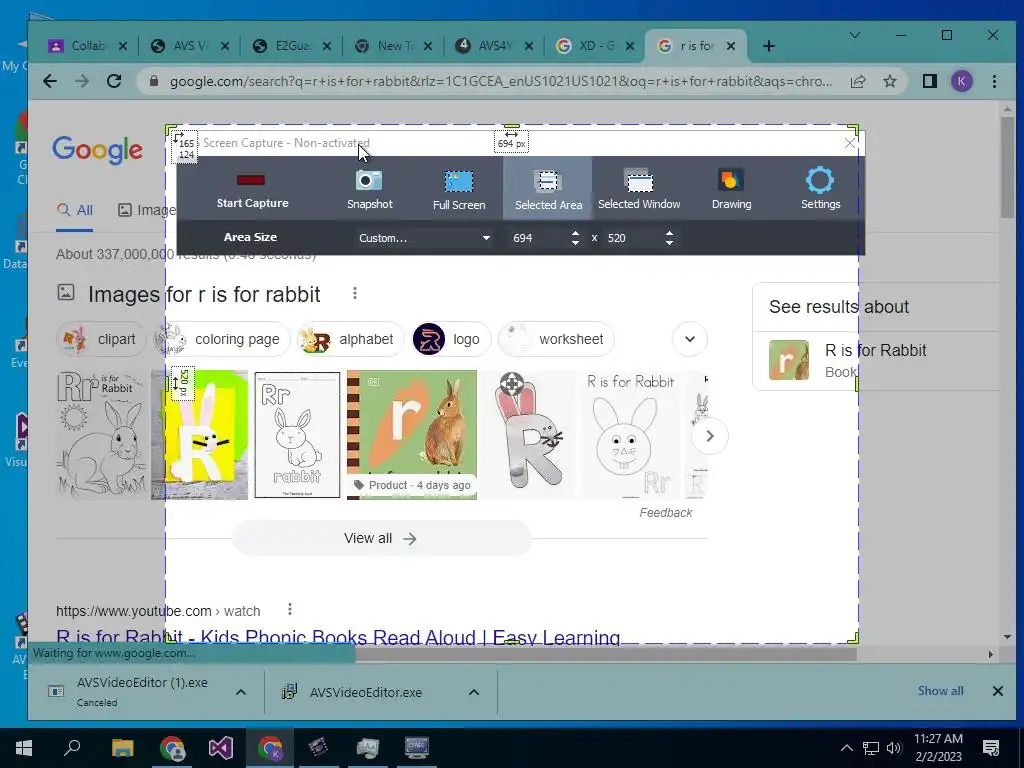1024x768 pixels.
Task: Open R is for Rabbit Kids Phonic link
Action: (x=338, y=637)
